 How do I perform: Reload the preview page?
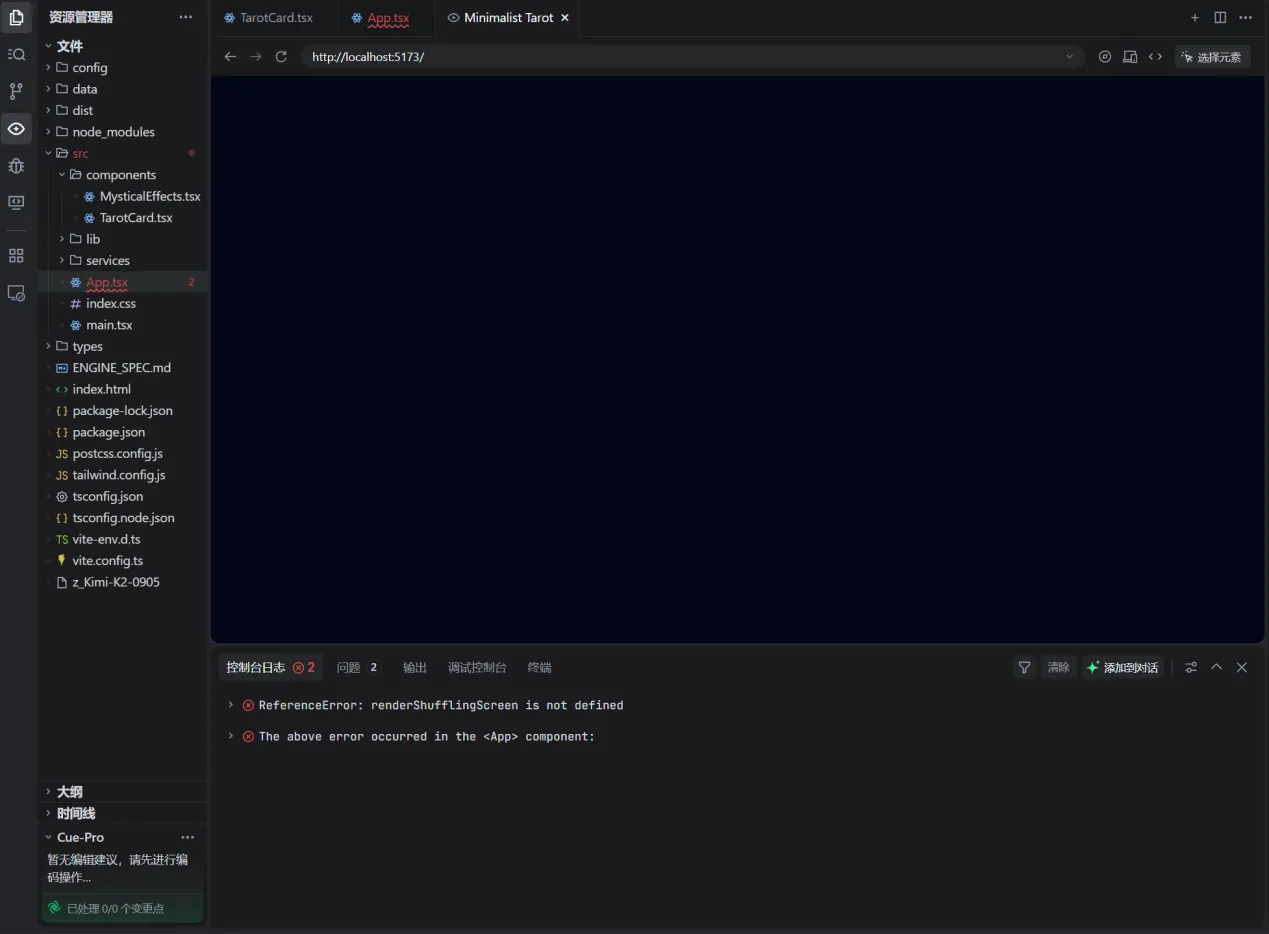point(281,57)
